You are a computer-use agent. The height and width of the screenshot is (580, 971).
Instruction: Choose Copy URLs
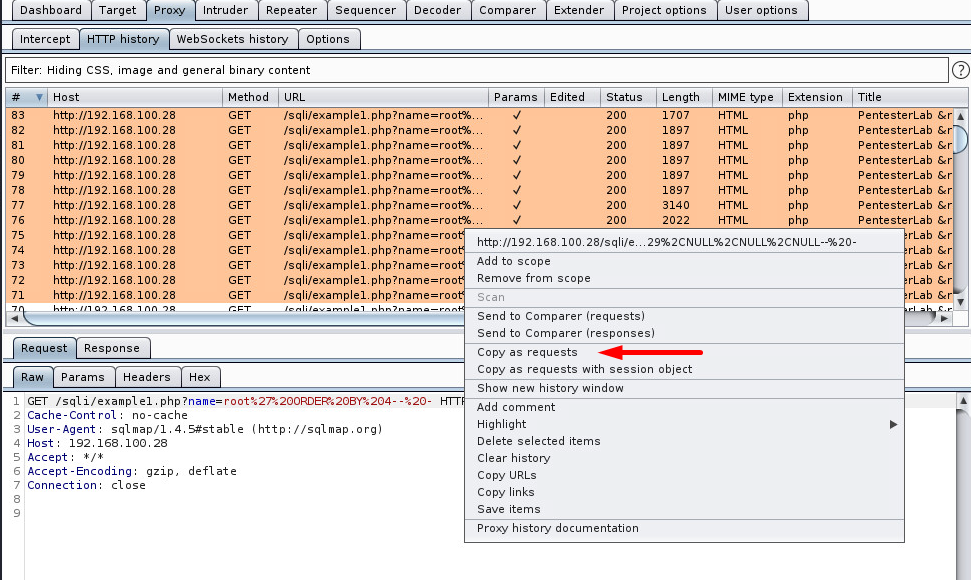tap(684, 475)
